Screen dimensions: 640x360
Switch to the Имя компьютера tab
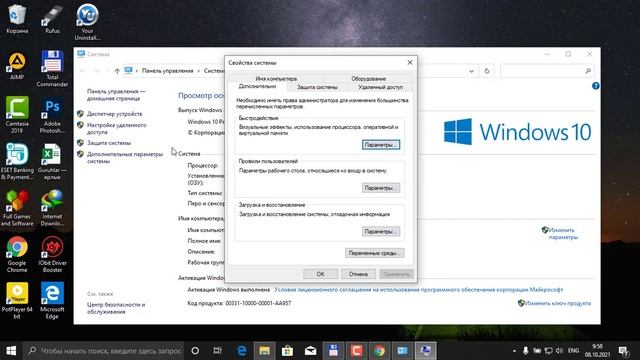pyautogui.click(x=276, y=78)
